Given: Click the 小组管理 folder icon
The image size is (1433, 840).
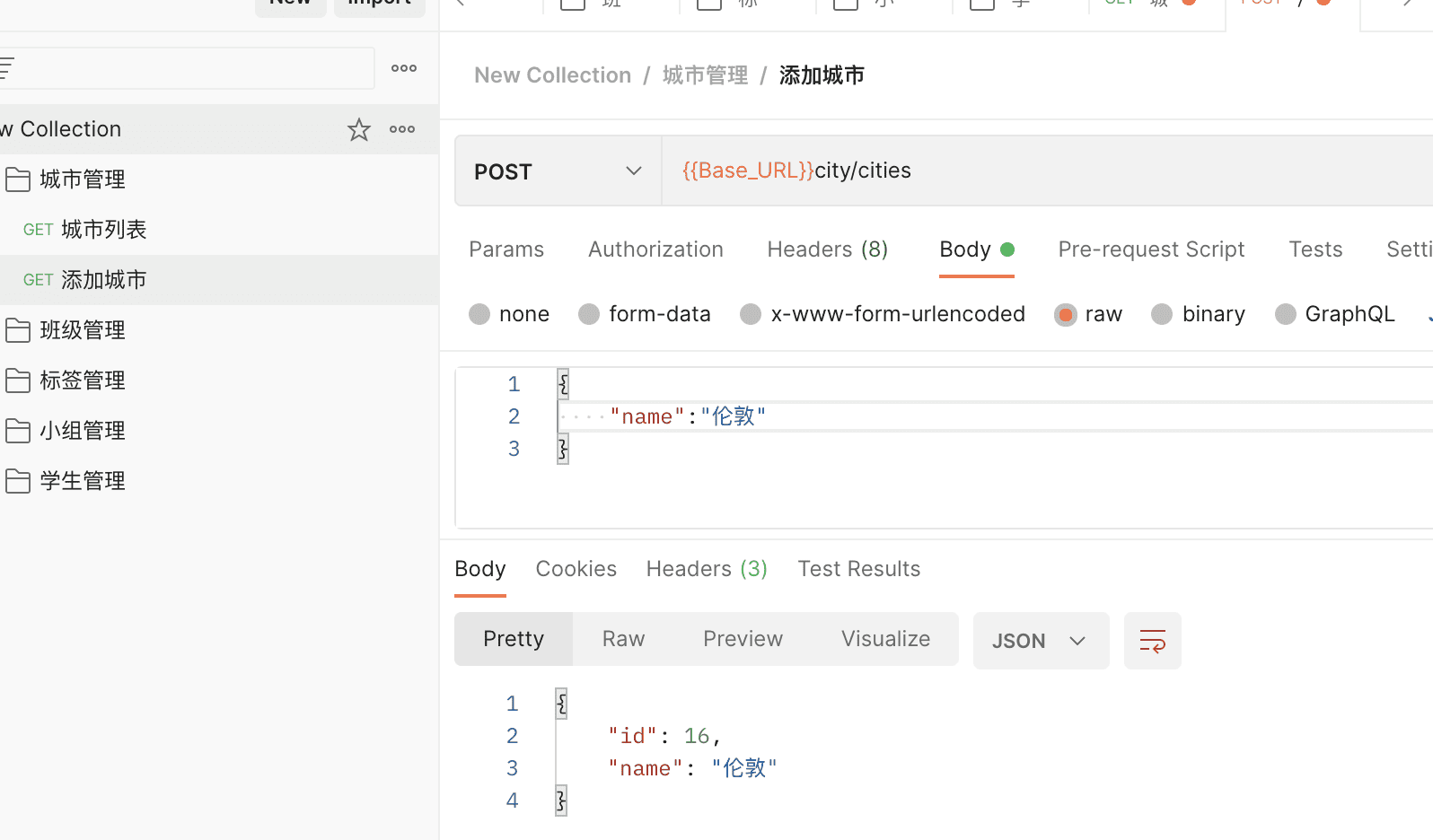Looking at the screenshot, I should [18, 431].
